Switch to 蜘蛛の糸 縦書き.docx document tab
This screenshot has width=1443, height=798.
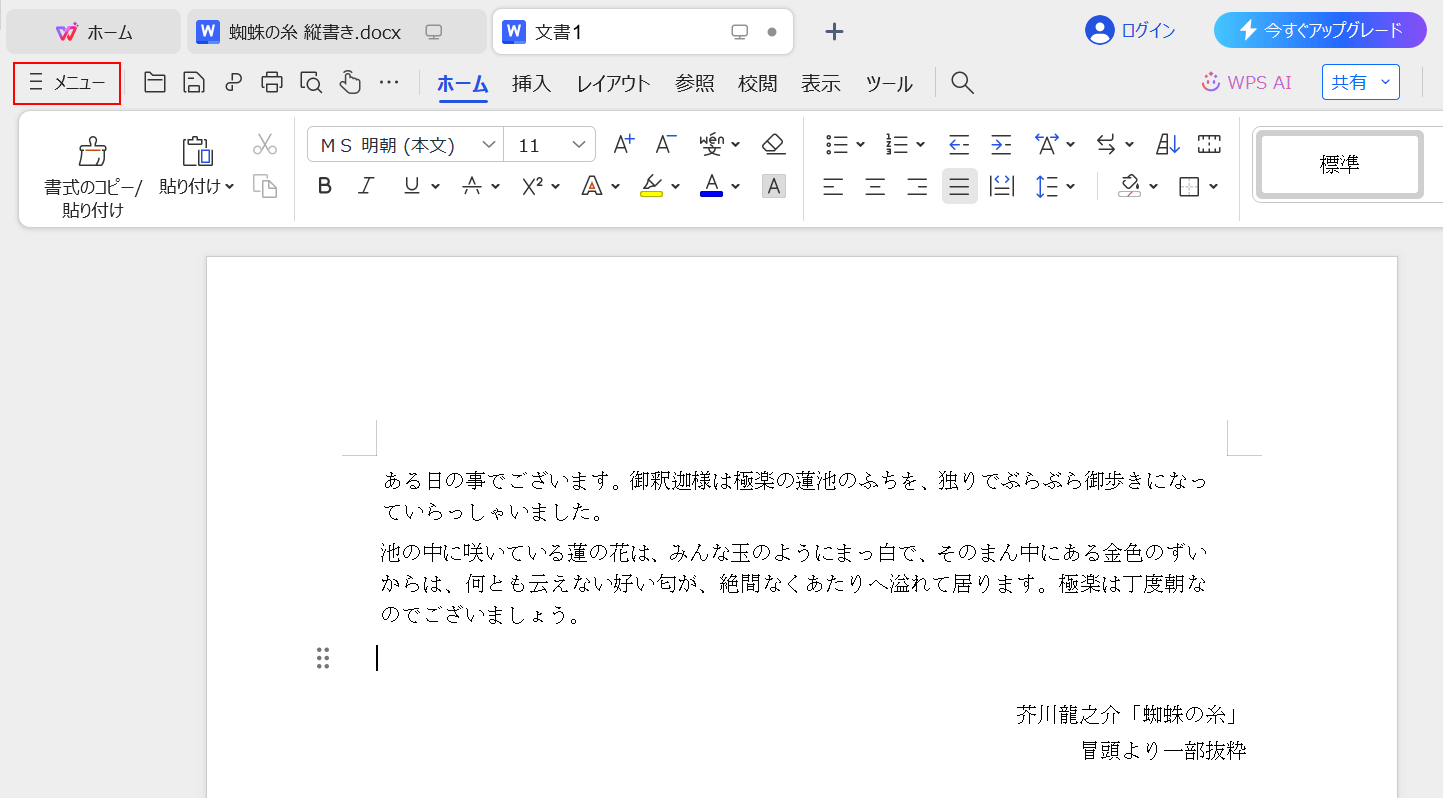336,32
